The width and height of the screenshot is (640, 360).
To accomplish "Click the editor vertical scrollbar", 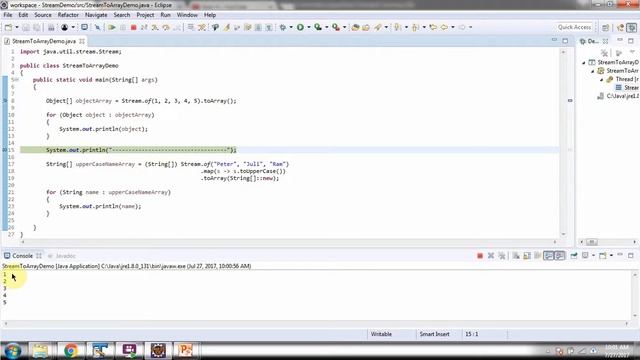I will pos(563,143).
